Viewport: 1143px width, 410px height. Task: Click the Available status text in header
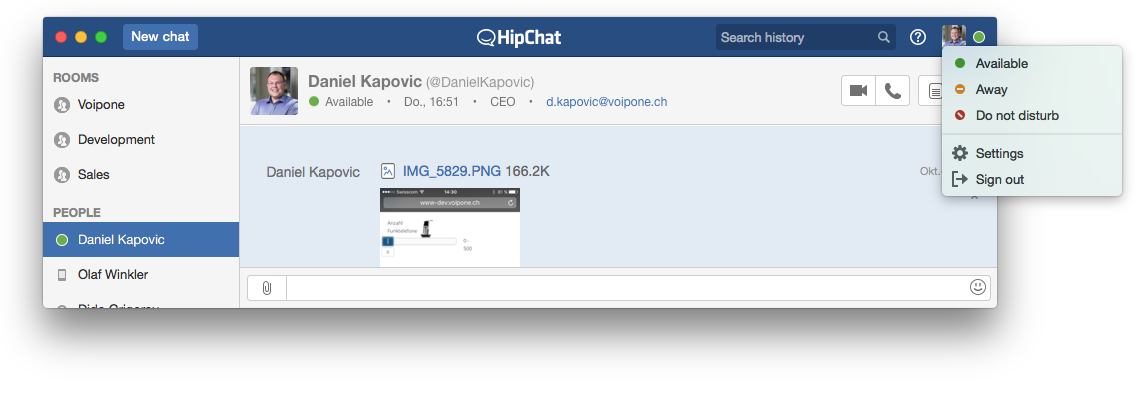[349, 102]
